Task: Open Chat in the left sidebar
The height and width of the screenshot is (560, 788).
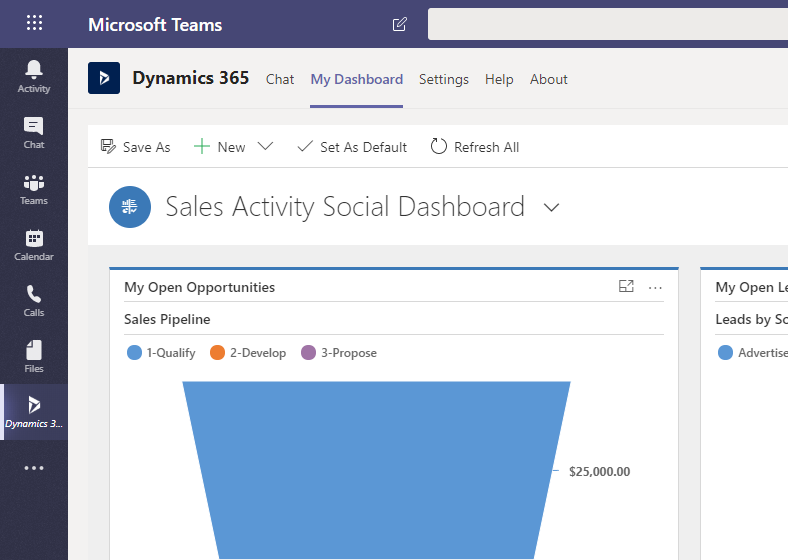Action: click(34, 133)
